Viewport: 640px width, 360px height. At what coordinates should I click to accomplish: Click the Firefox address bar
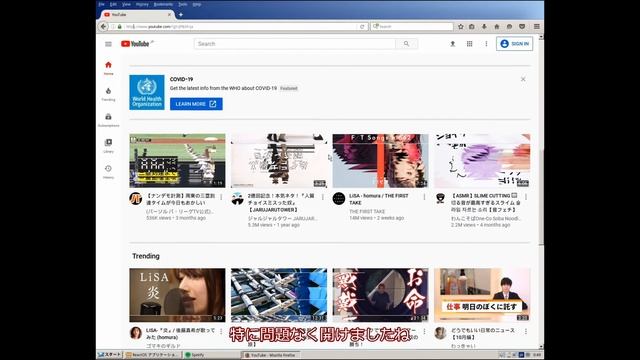pos(239,27)
